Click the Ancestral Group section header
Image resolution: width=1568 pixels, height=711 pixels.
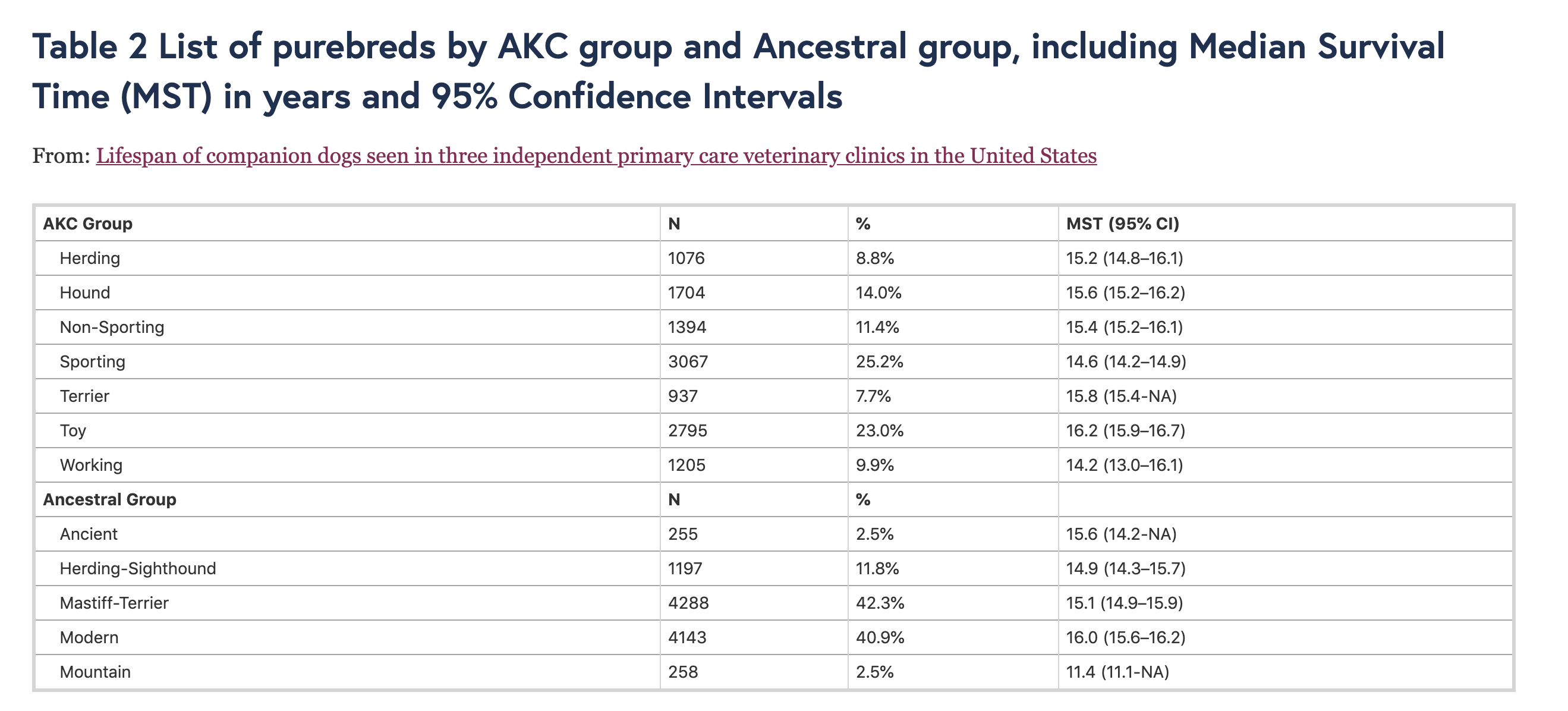109,499
